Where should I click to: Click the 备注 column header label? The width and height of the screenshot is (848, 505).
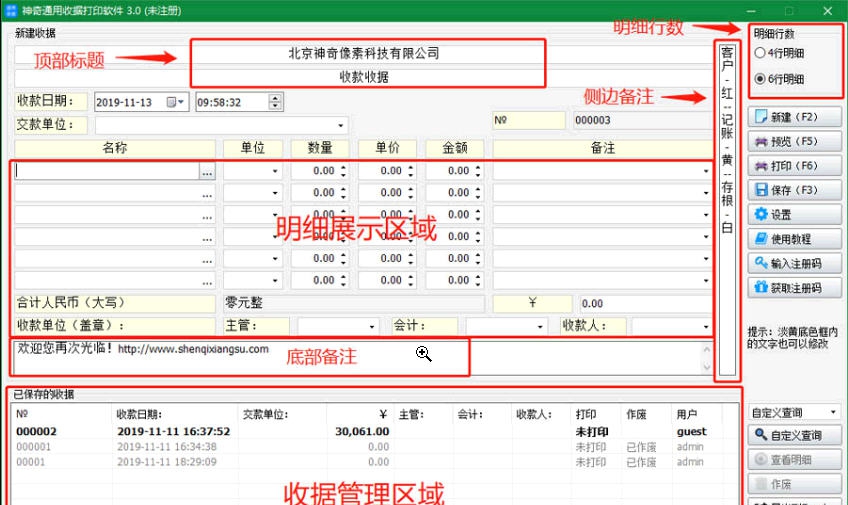602,148
